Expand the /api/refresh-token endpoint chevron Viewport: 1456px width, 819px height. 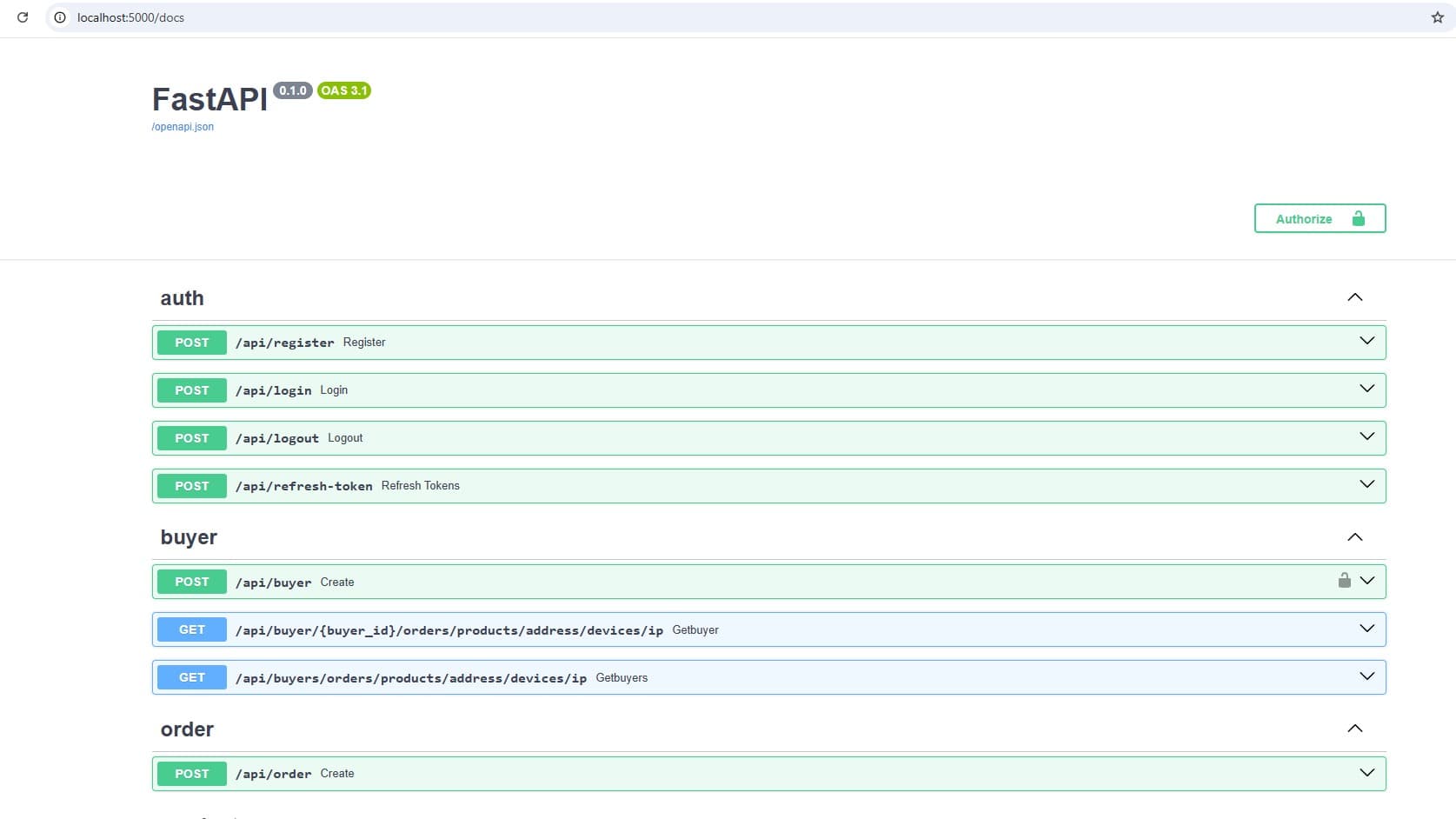click(1366, 484)
